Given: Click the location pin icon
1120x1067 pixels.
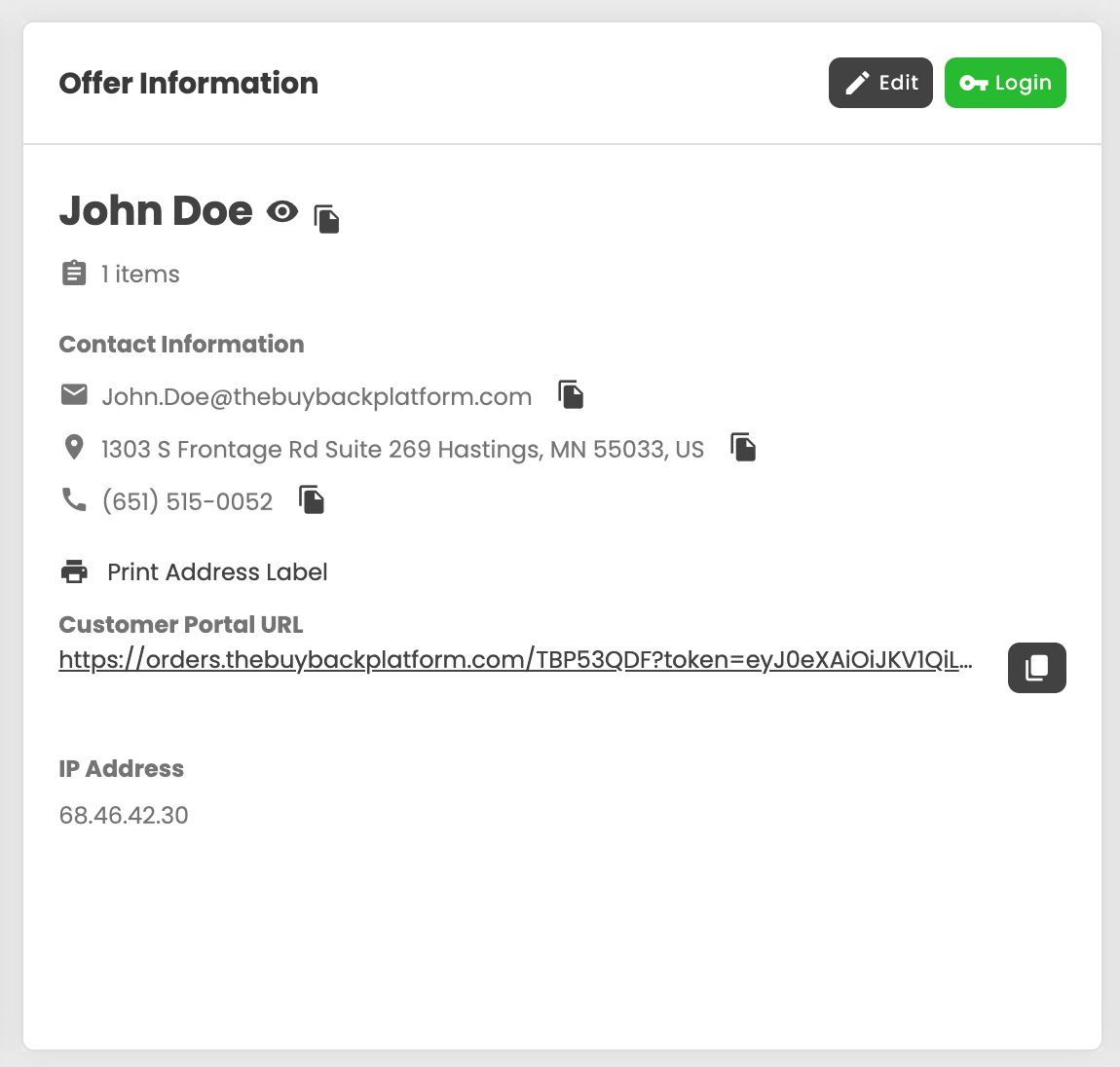Looking at the screenshot, I should [74, 447].
